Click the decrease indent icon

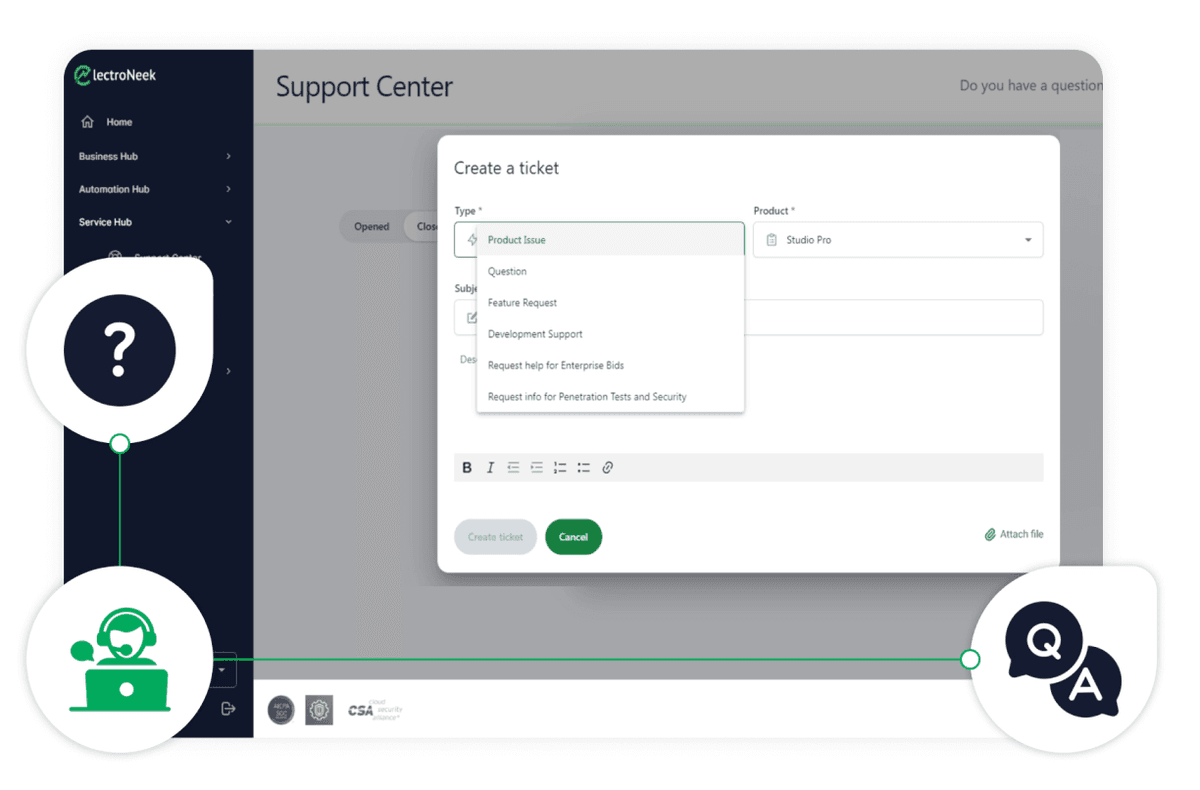(x=513, y=467)
